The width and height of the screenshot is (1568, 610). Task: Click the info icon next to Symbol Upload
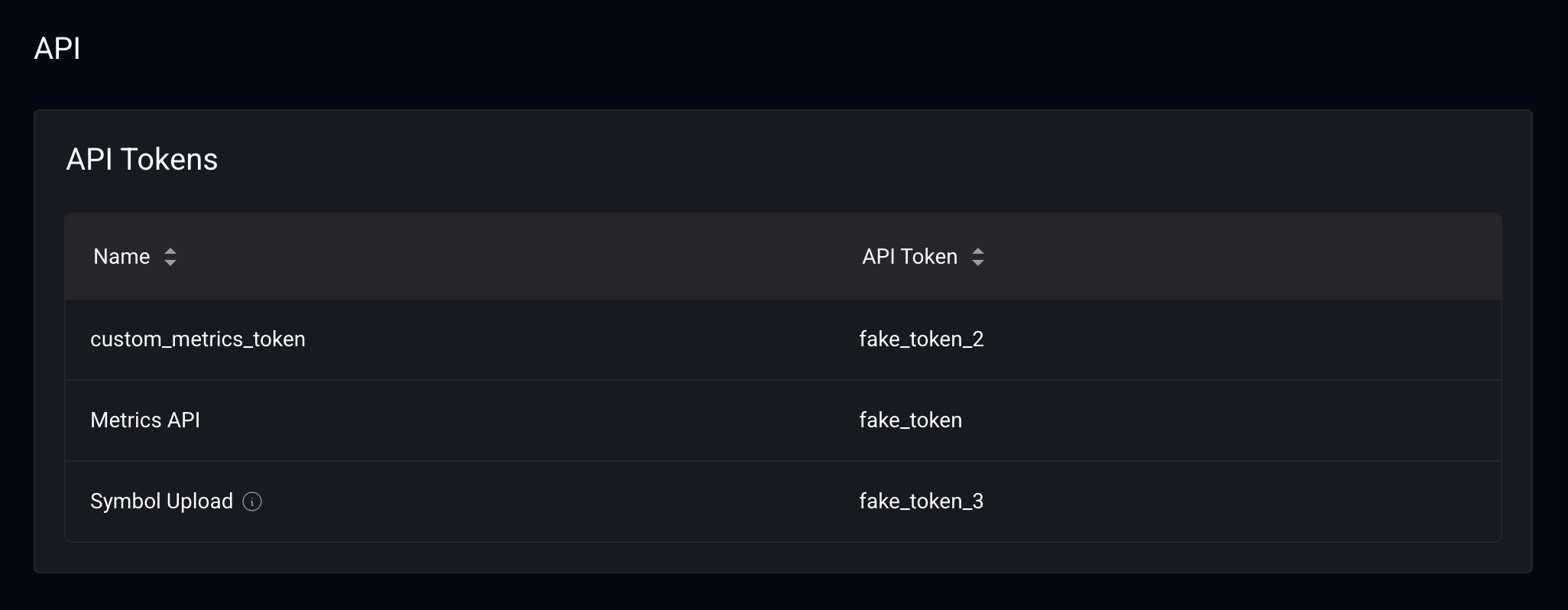coord(253,502)
